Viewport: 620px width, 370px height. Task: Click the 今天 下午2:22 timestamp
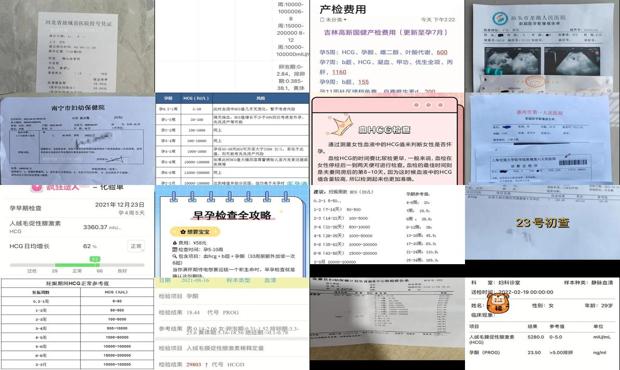click(x=438, y=19)
